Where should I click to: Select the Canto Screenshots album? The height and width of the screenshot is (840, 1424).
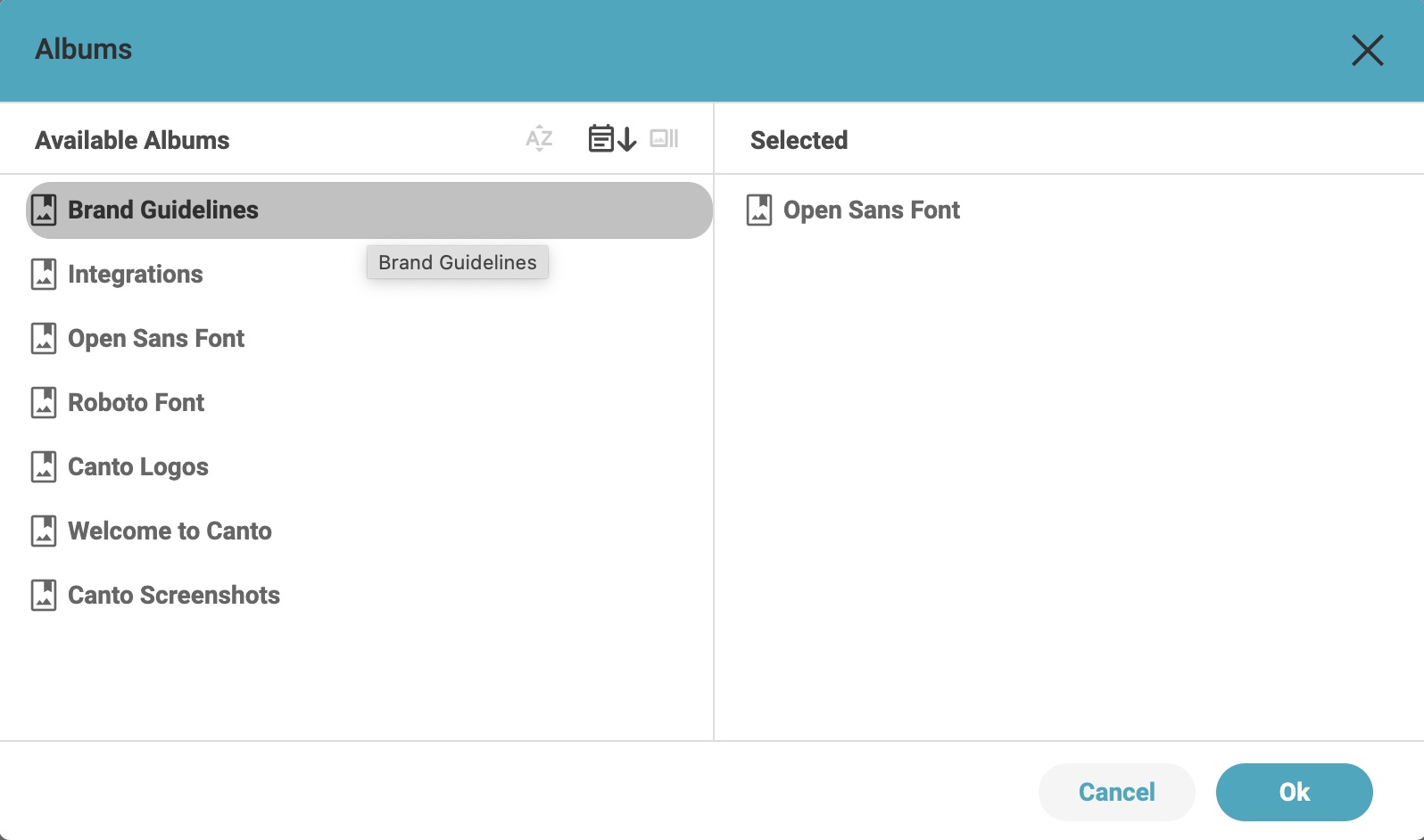(369, 596)
